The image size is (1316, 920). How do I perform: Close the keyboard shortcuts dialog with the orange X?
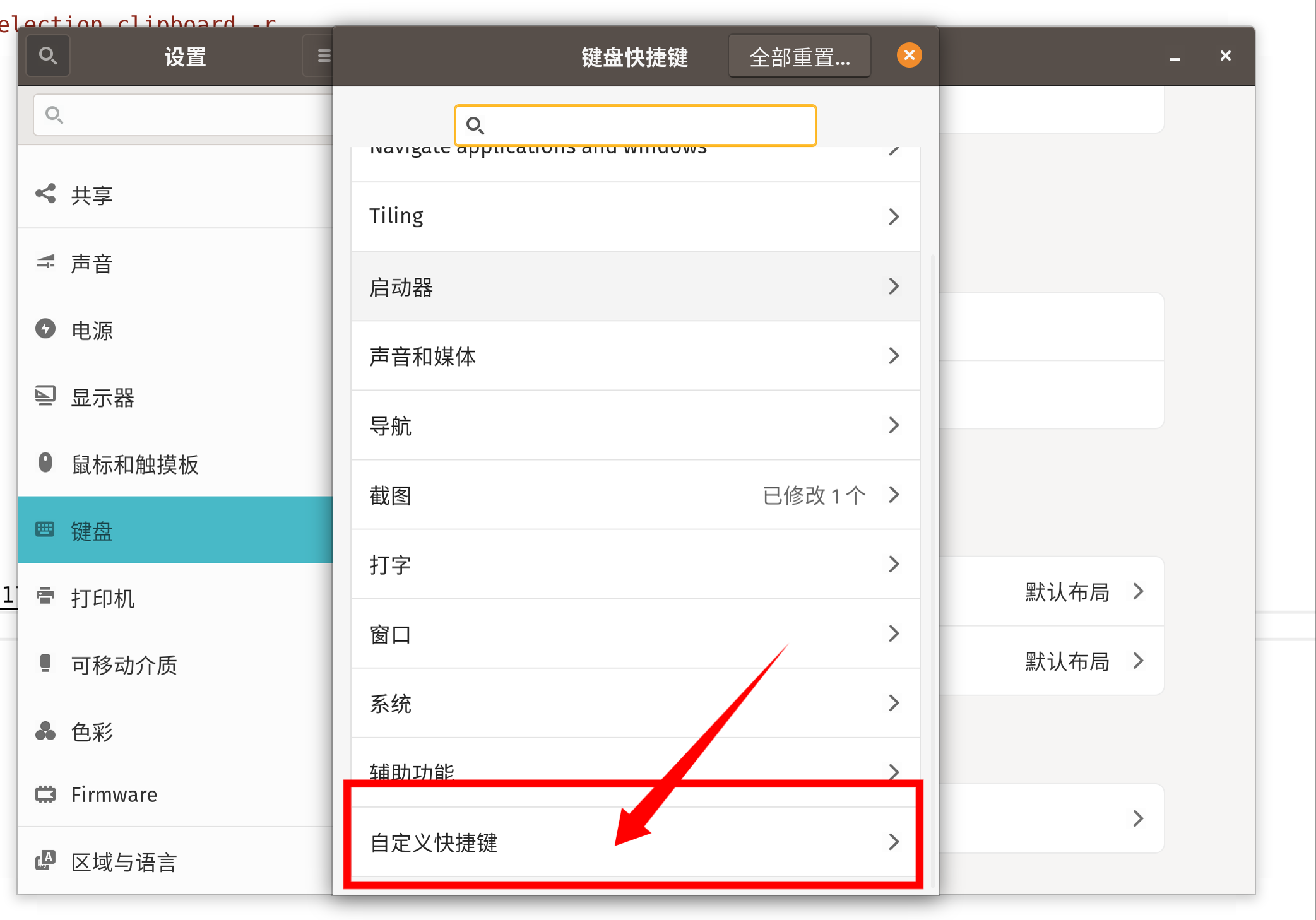pyautogui.click(x=909, y=56)
